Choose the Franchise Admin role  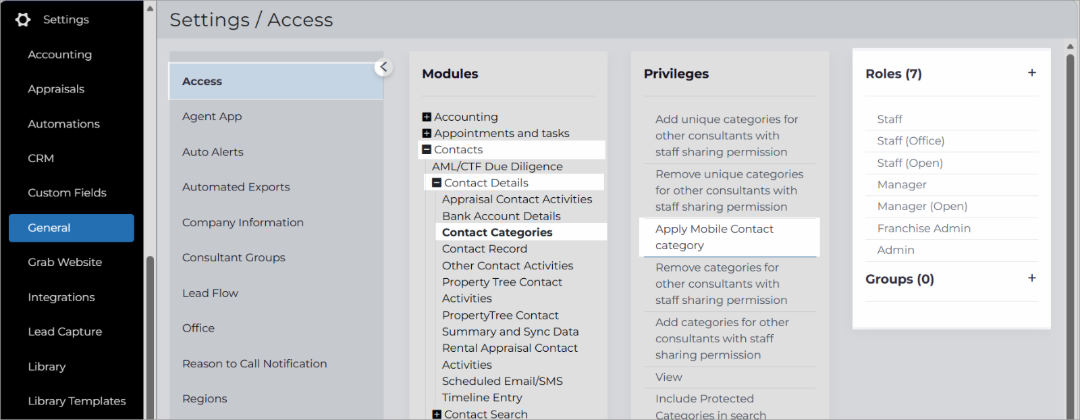pos(924,228)
